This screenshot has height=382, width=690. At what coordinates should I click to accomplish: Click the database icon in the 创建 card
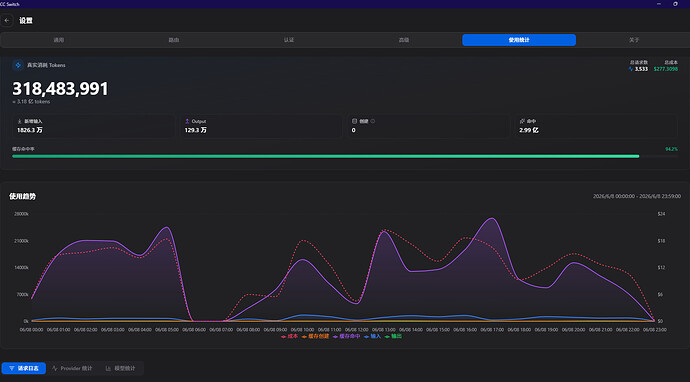click(x=354, y=121)
